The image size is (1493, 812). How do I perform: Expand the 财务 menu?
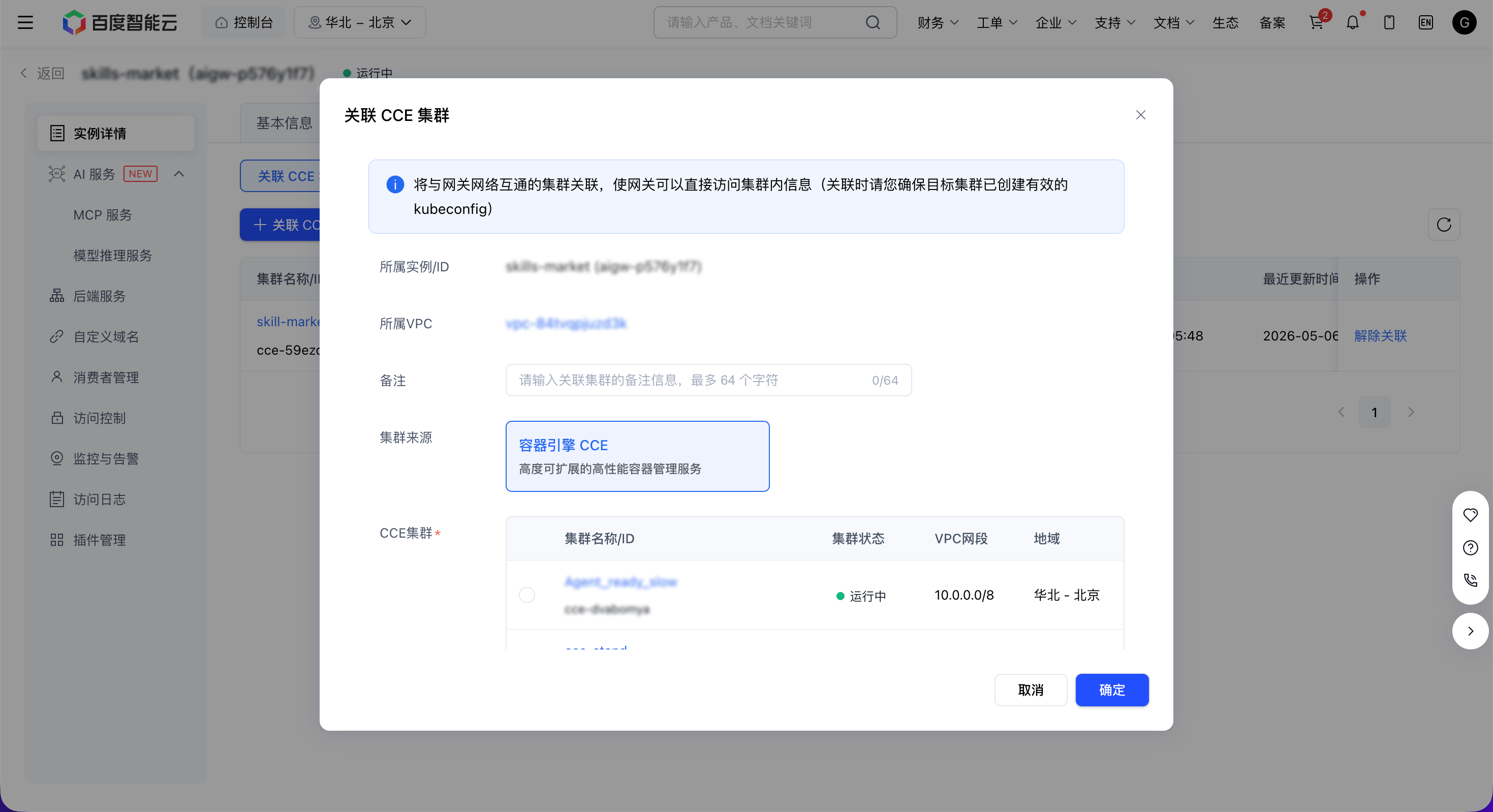tap(938, 22)
